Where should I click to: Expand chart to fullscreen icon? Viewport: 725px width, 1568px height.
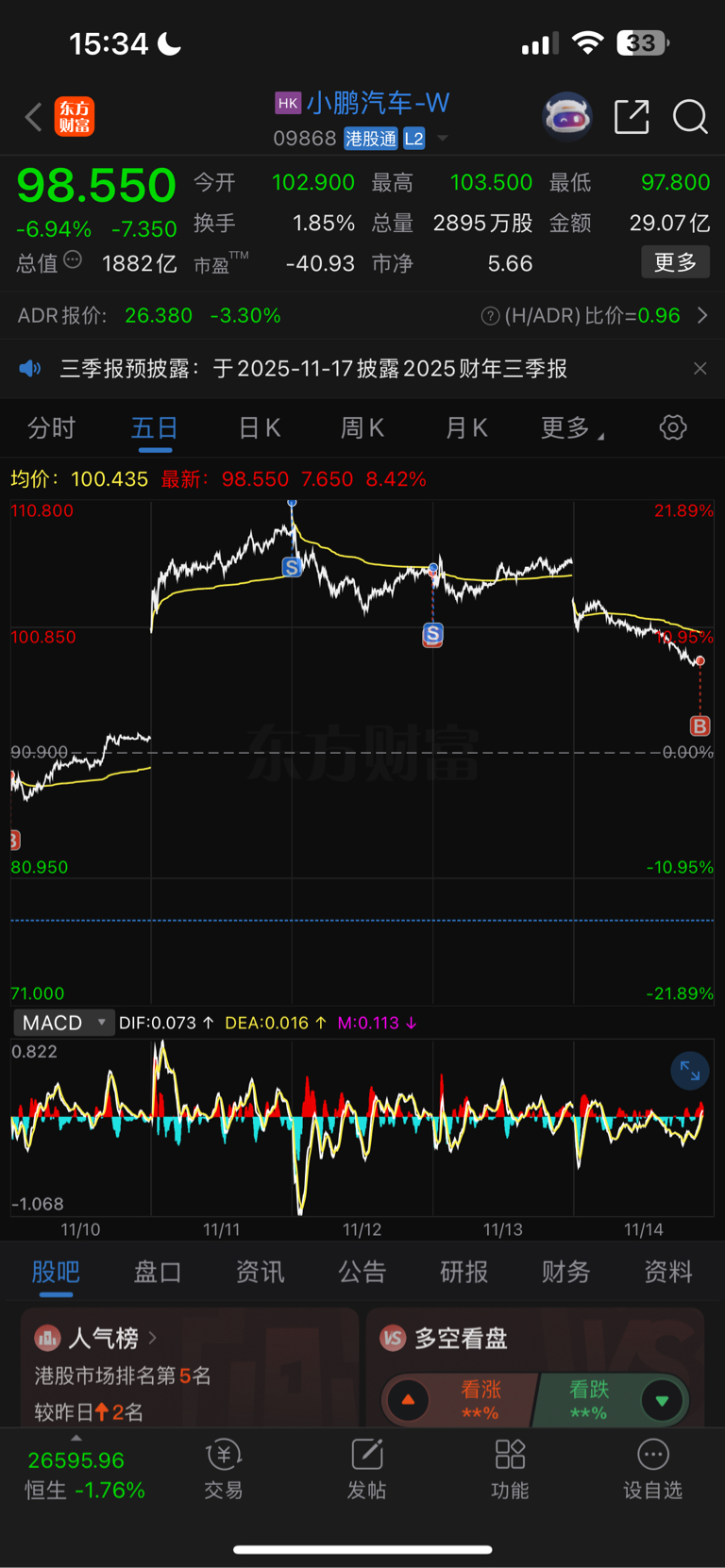pos(690,1070)
